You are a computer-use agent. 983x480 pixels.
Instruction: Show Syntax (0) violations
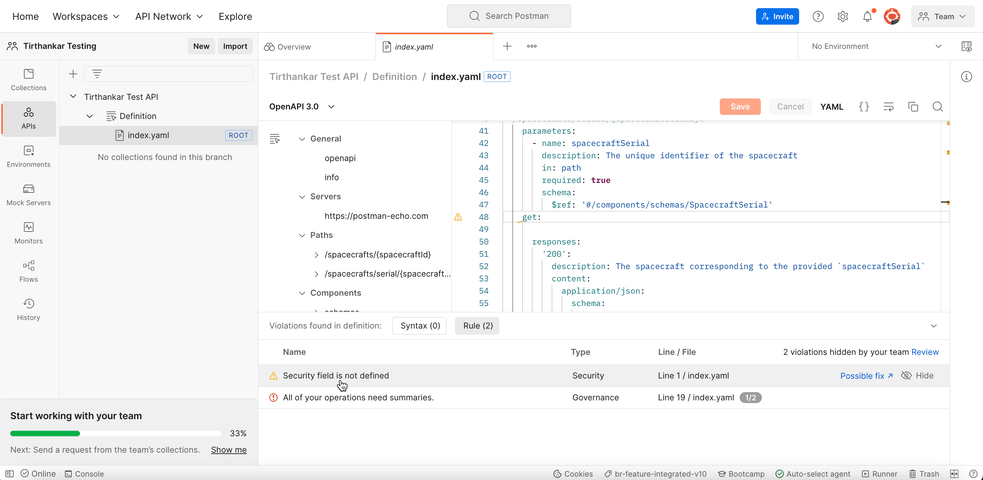pos(419,326)
